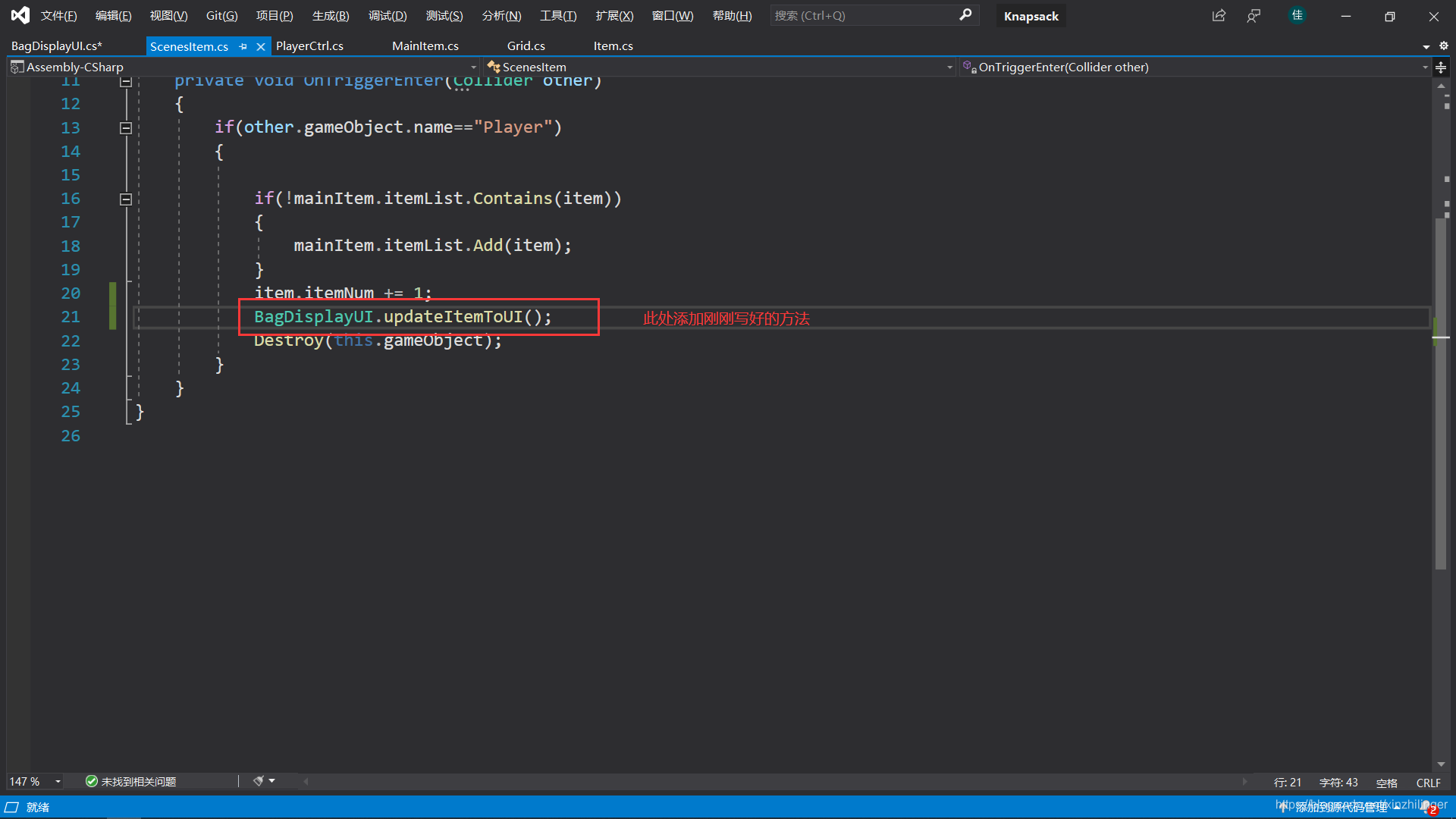Switch to the PlayerCtrl.cs tab
The height and width of the screenshot is (819, 1456).
point(309,46)
